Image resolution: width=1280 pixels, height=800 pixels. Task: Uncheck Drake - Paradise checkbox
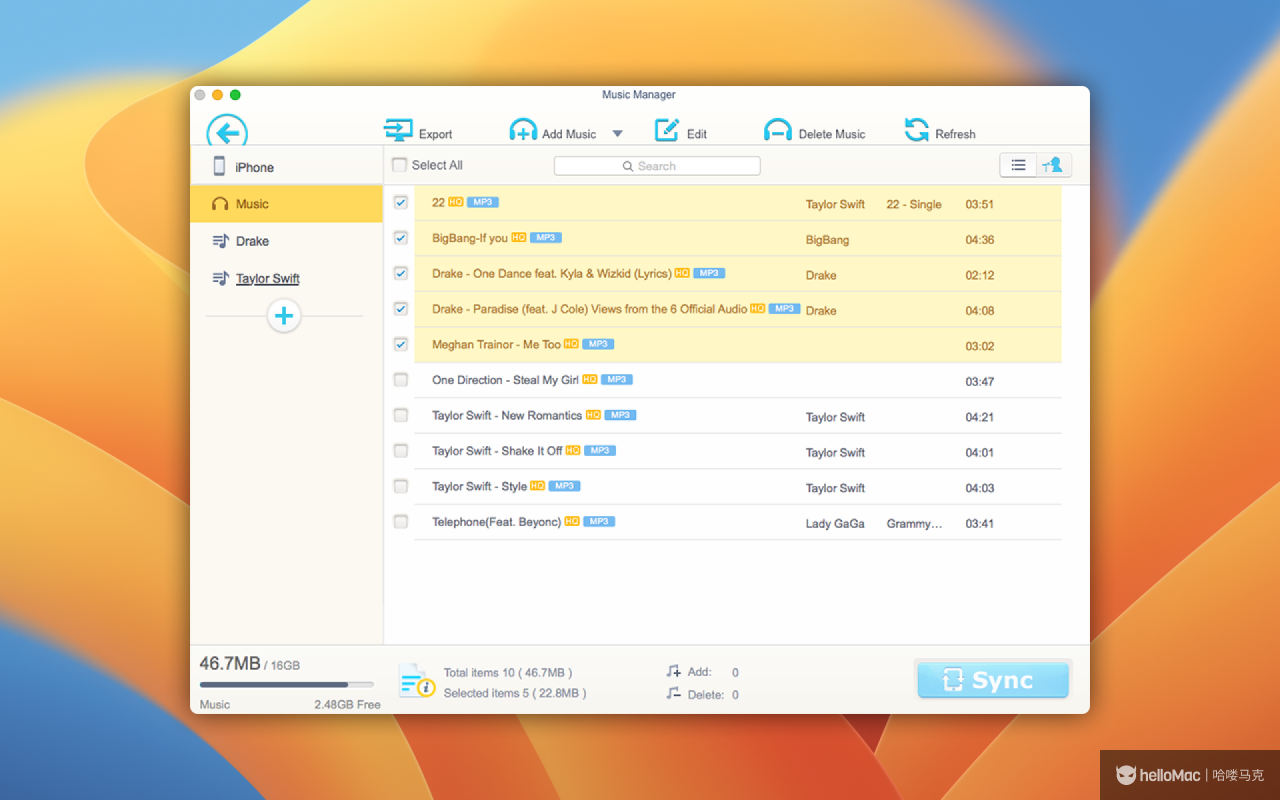coord(401,309)
